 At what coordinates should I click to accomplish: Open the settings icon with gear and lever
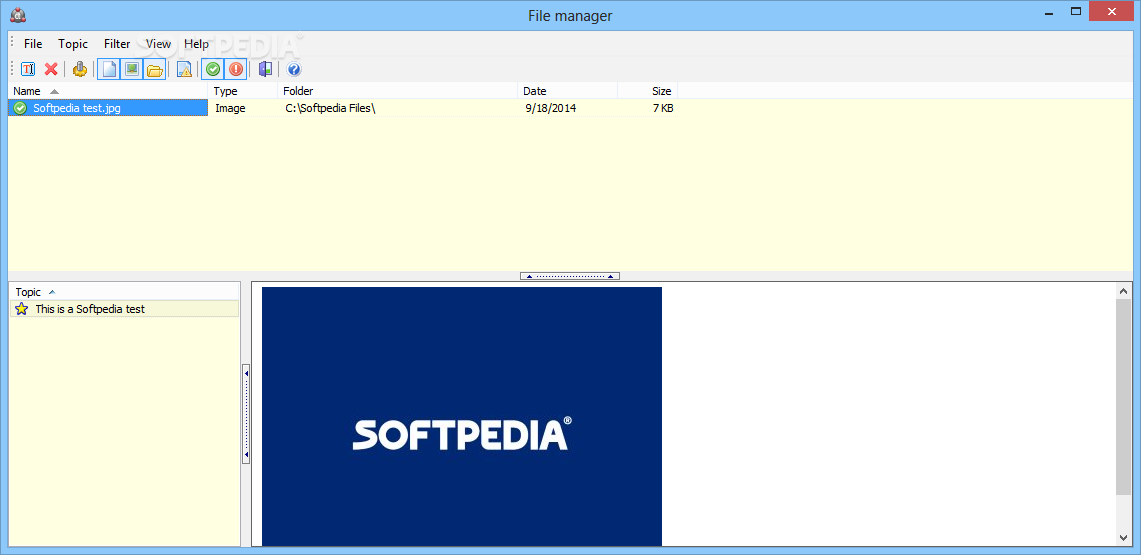(x=80, y=69)
